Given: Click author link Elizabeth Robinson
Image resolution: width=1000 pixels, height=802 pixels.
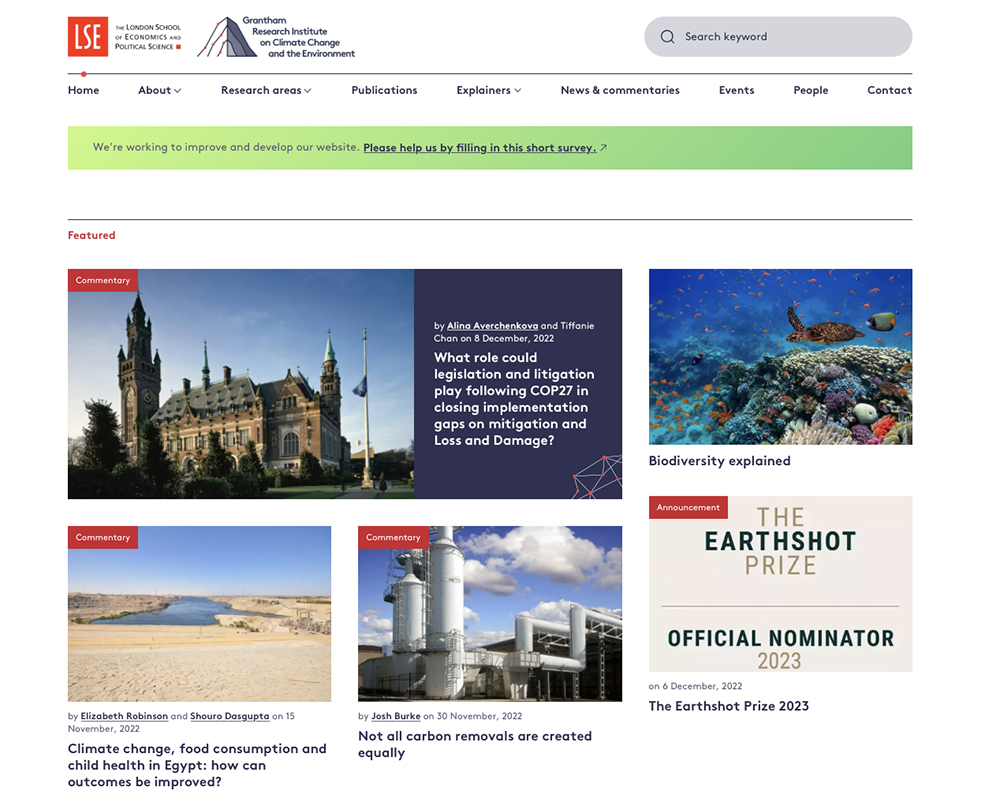Looking at the screenshot, I should click(x=124, y=717).
